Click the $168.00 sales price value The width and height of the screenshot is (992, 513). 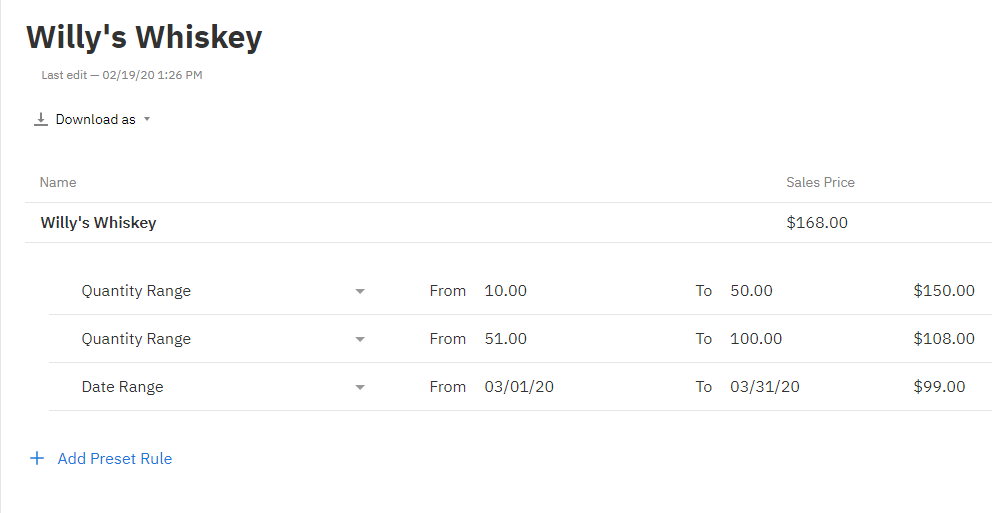(x=817, y=223)
